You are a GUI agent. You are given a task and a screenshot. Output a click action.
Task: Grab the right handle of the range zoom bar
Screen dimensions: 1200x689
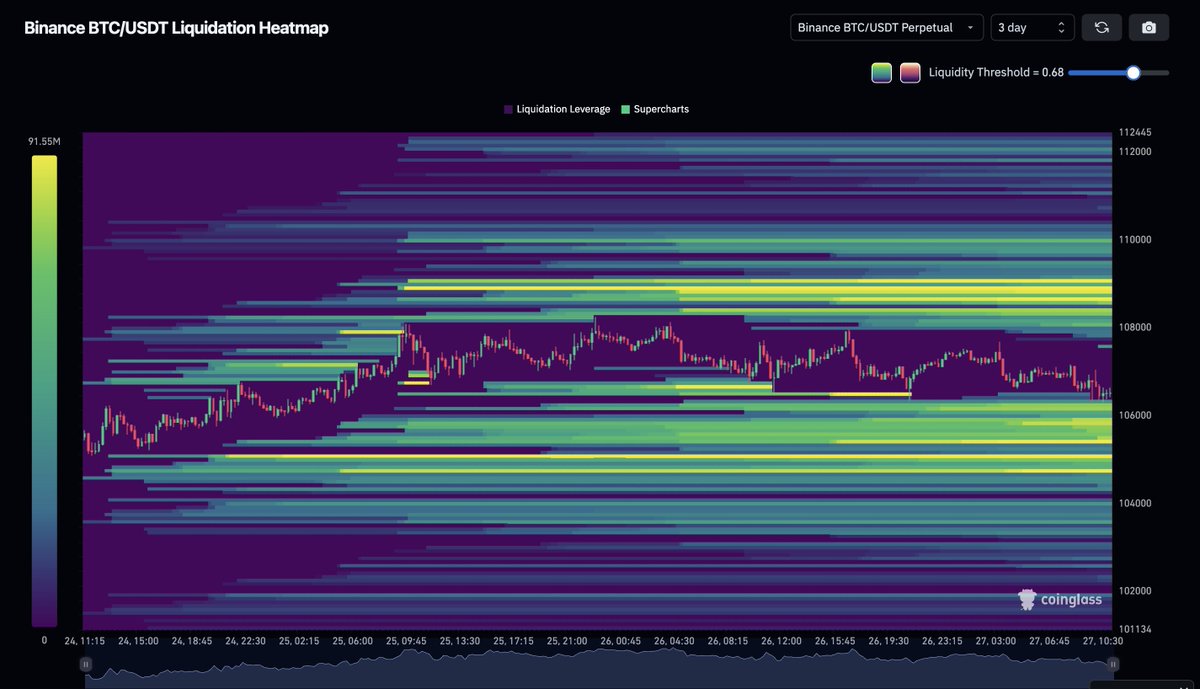(x=1113, y=663)
